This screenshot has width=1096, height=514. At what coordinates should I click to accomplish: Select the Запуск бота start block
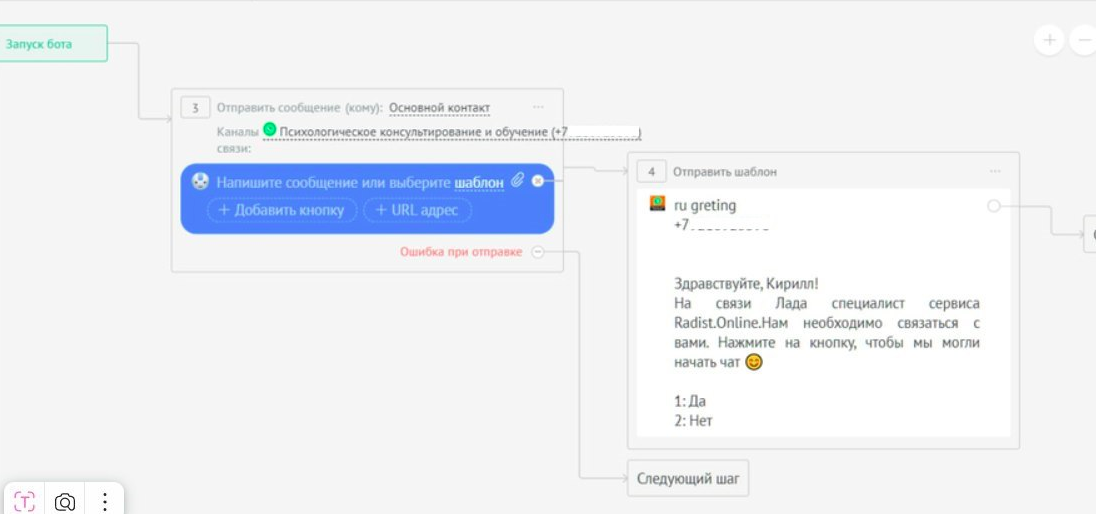pos(52,44)
